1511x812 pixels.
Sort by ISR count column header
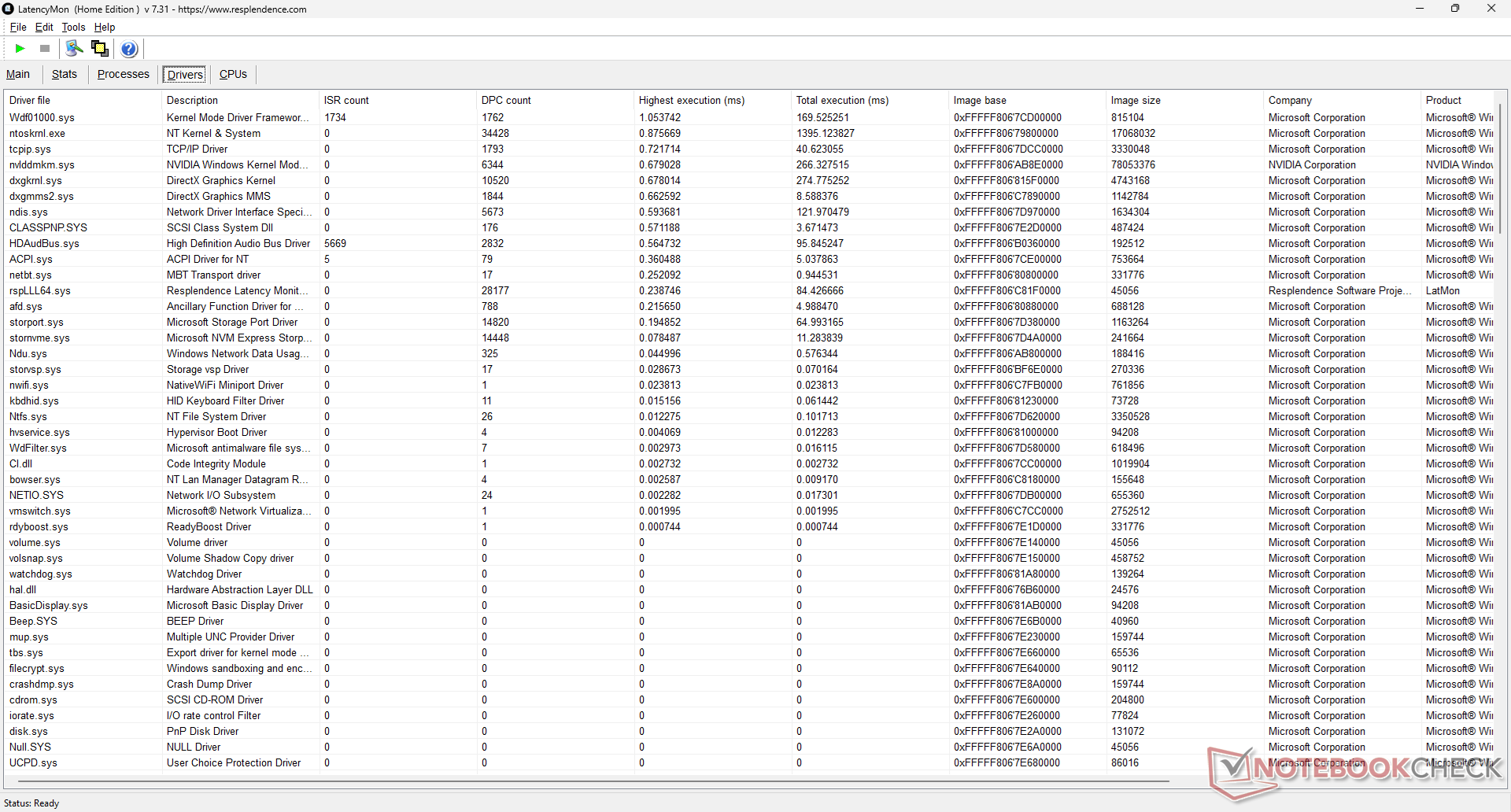[397, 100]
